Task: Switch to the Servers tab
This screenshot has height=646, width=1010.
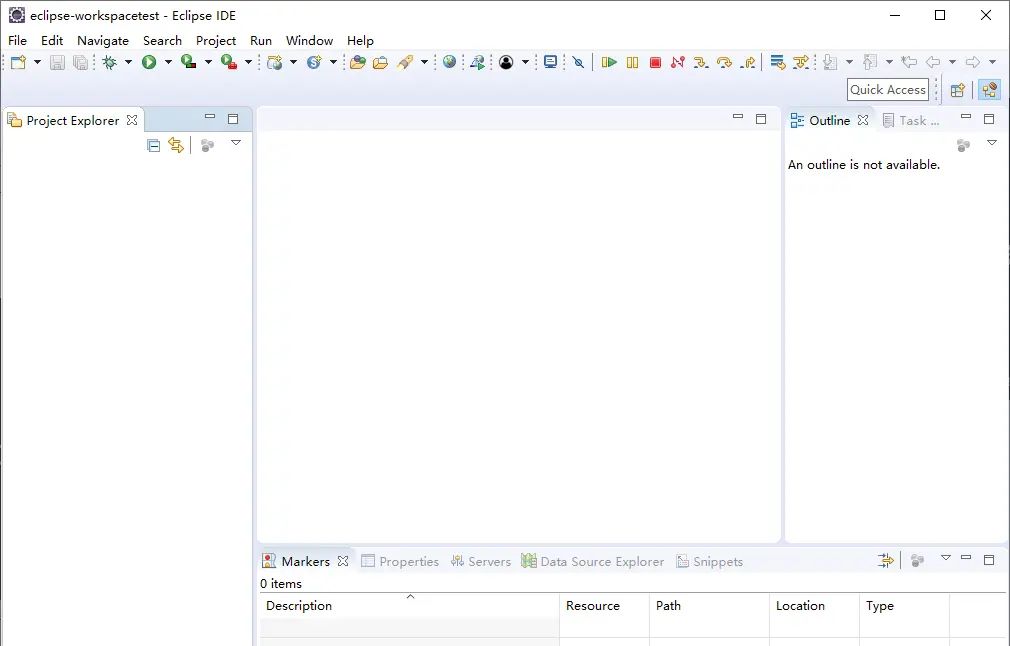Action: pyautogui.click(x=481, y=561)
